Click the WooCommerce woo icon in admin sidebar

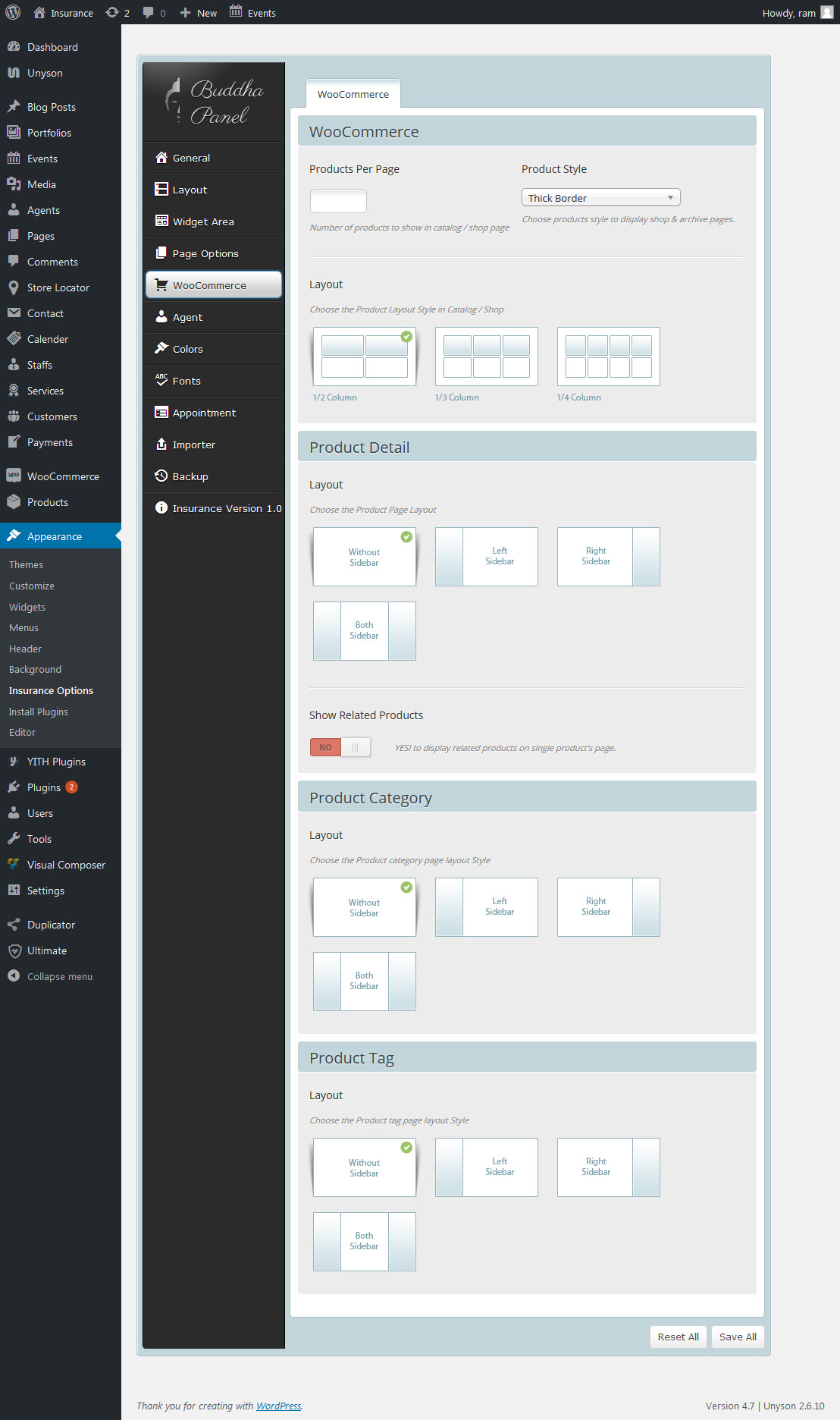(x=14, y=476)
